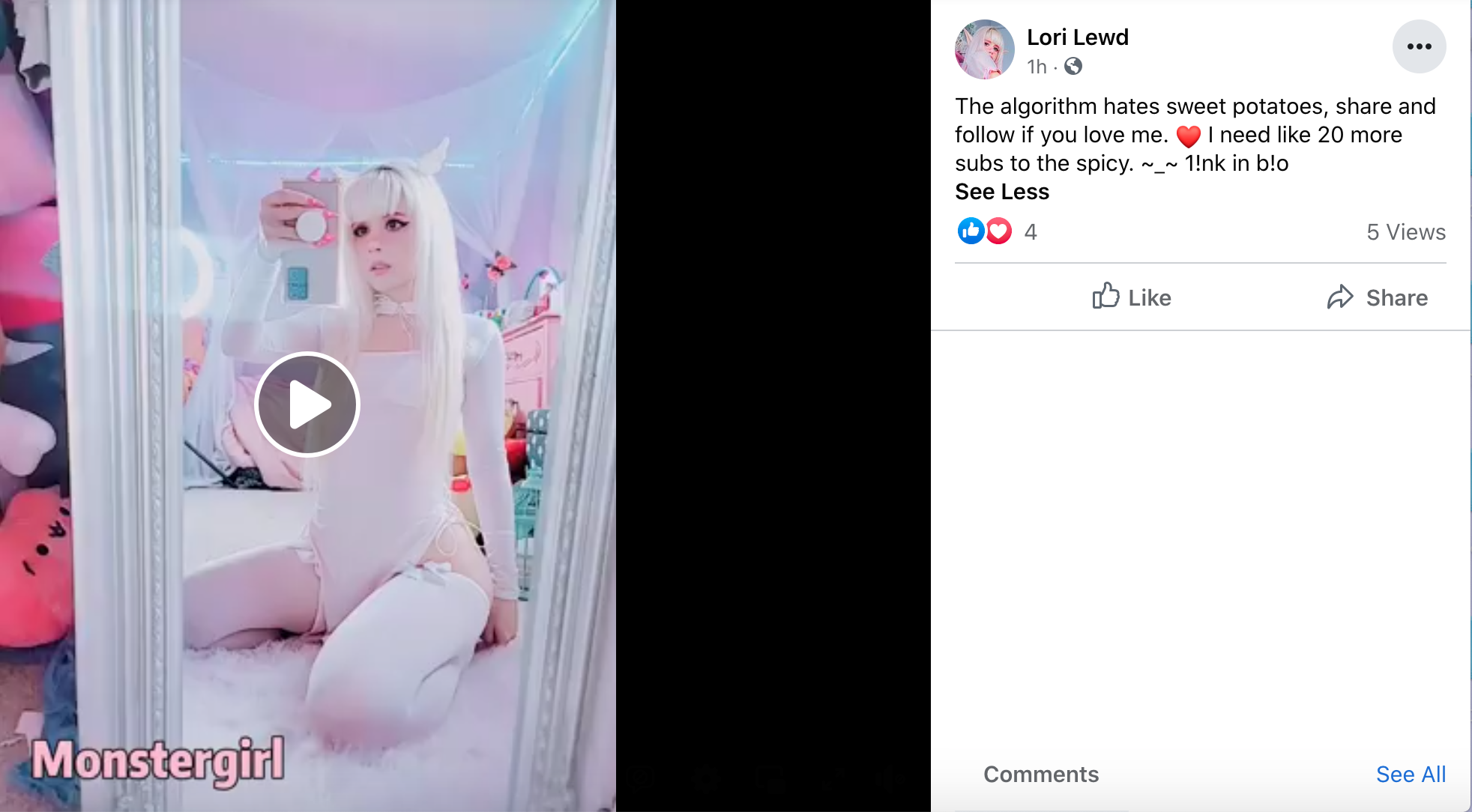Click the globe public audience icon

[1073, 67]
